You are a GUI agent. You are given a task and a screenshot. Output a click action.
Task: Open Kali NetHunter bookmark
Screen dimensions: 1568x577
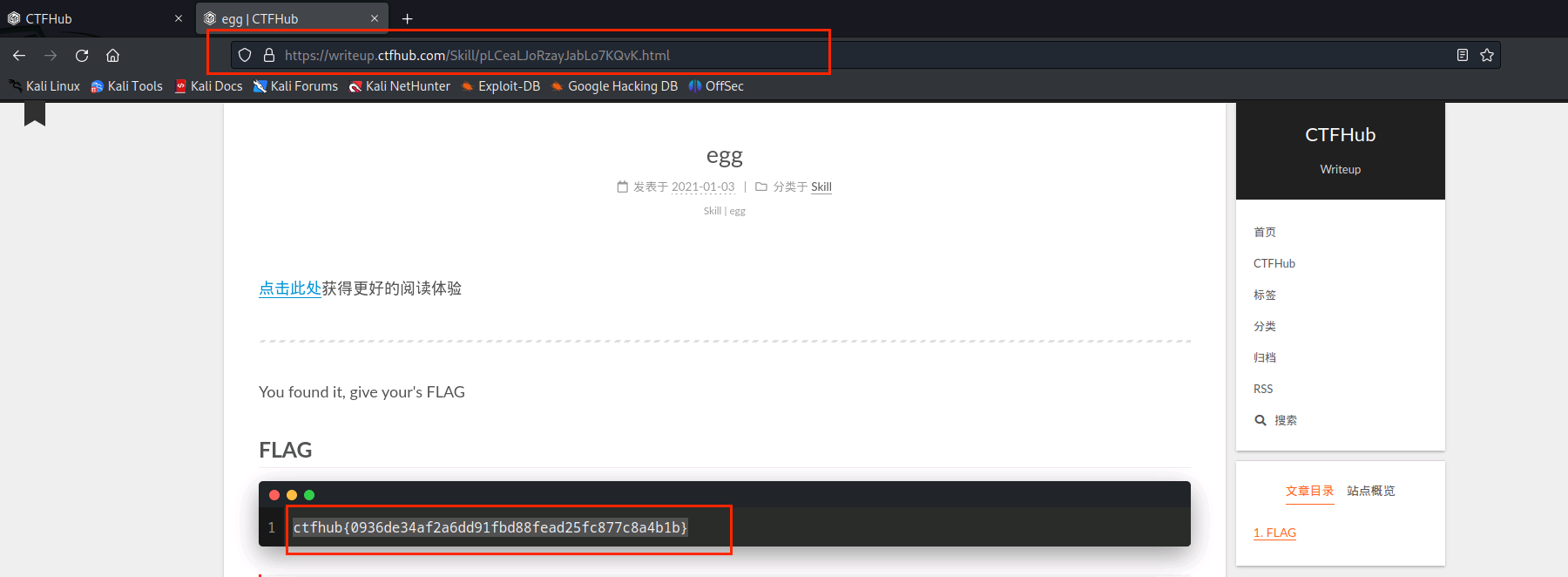pyautogui.click(x=400, y=86)
